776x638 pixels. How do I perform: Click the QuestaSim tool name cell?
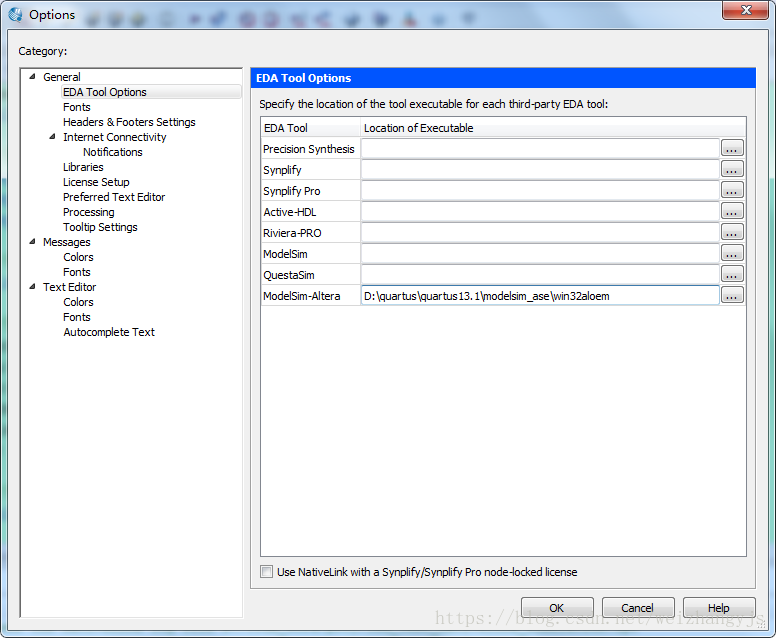pos(310,275)
